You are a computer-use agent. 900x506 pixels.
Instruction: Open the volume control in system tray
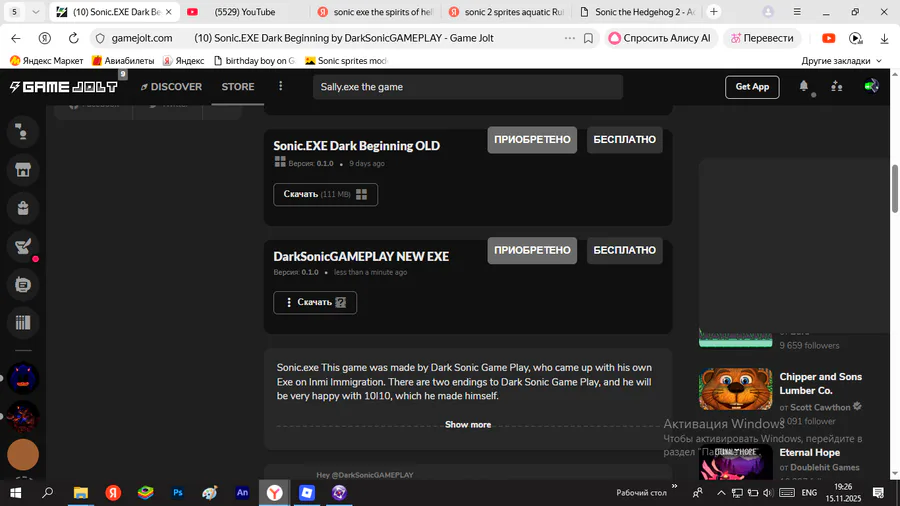[768, 493]
